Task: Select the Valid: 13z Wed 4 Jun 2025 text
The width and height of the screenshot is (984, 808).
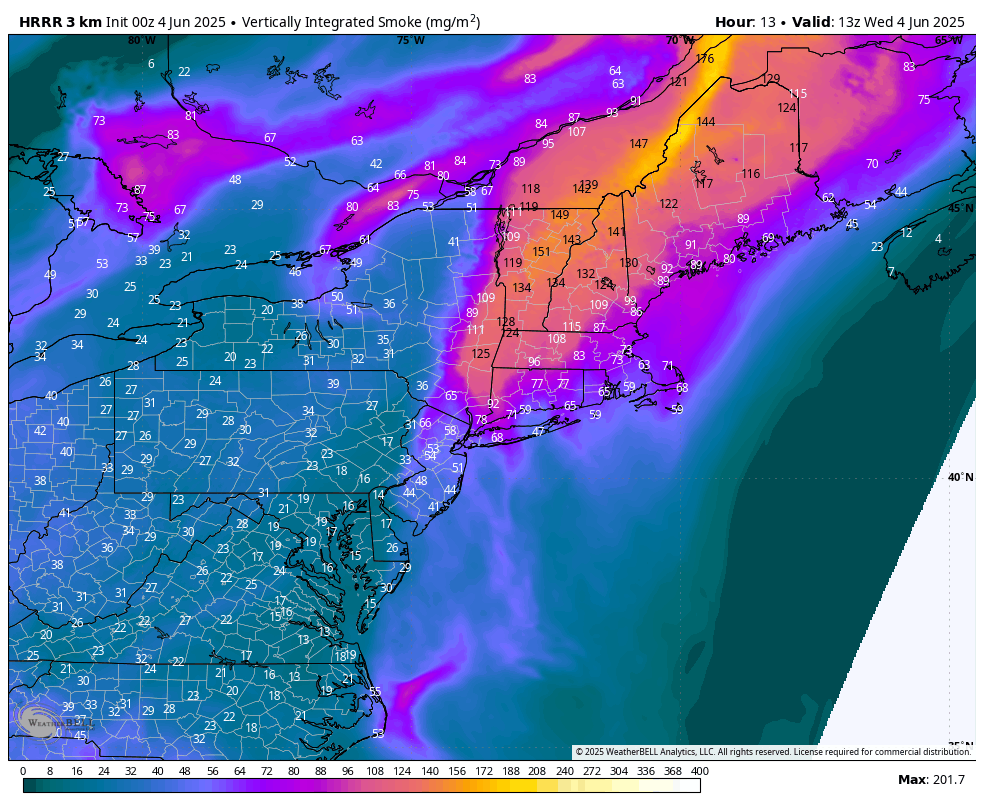Action: (878, 22)
